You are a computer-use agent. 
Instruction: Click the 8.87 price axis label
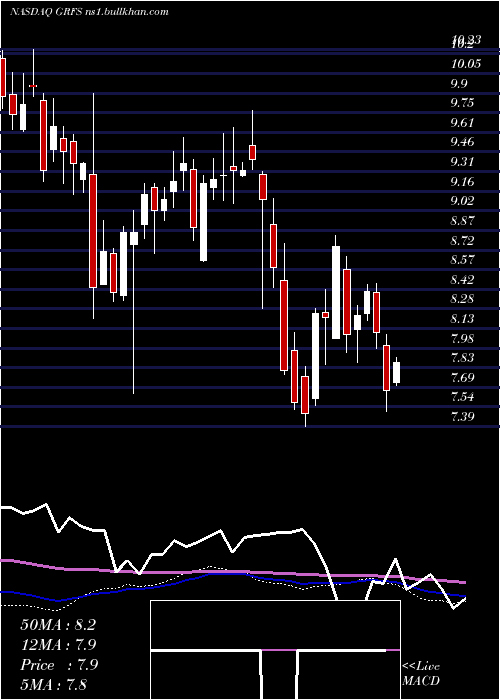click(462, 221)
